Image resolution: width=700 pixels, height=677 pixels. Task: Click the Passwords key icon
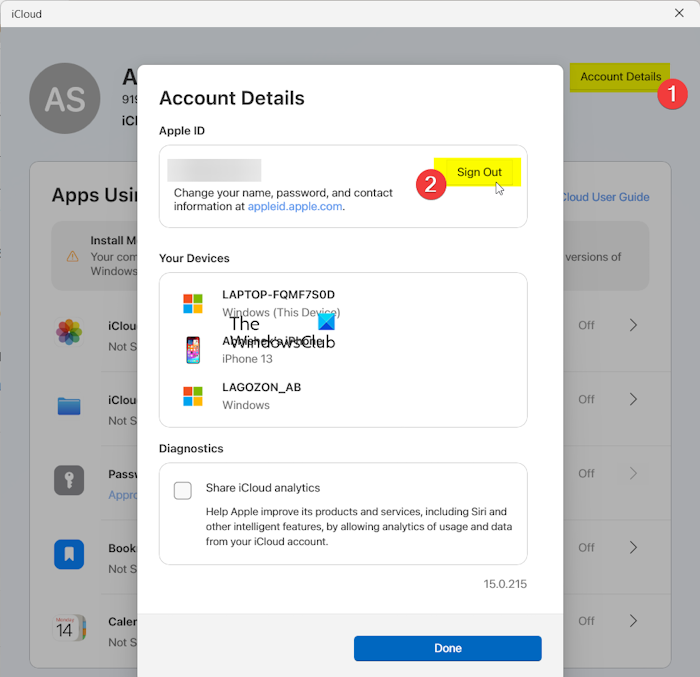click(x=69, y=480)
